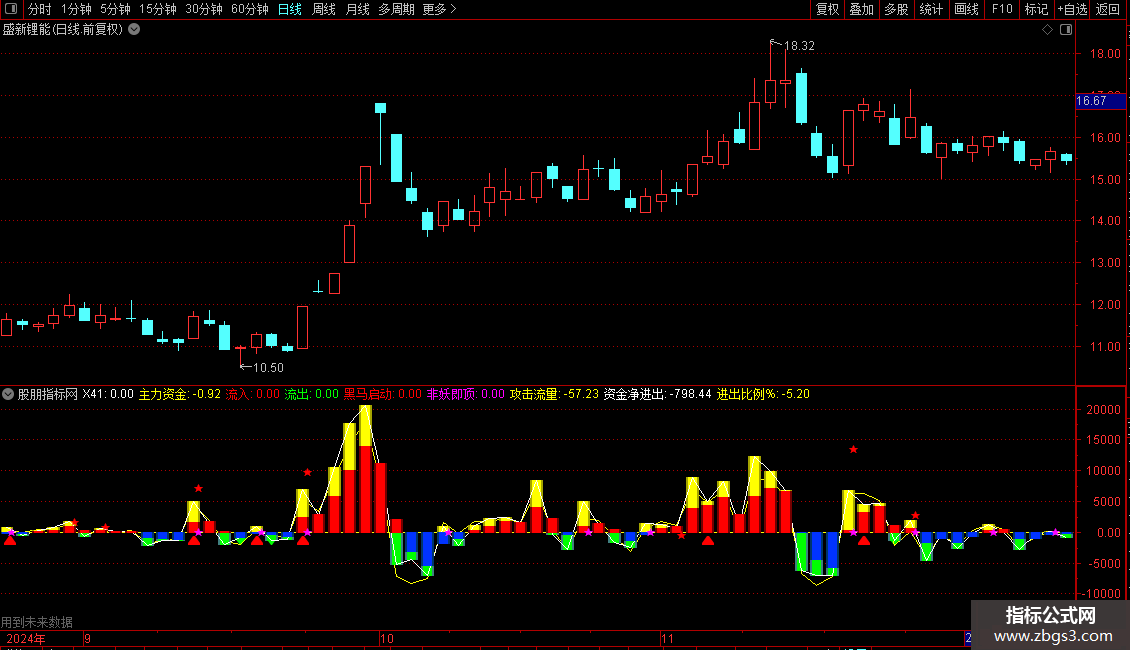Click the X41: 0.00 value
The height and width of the screenshot is (650, 1130).
(x=108, y=394)
